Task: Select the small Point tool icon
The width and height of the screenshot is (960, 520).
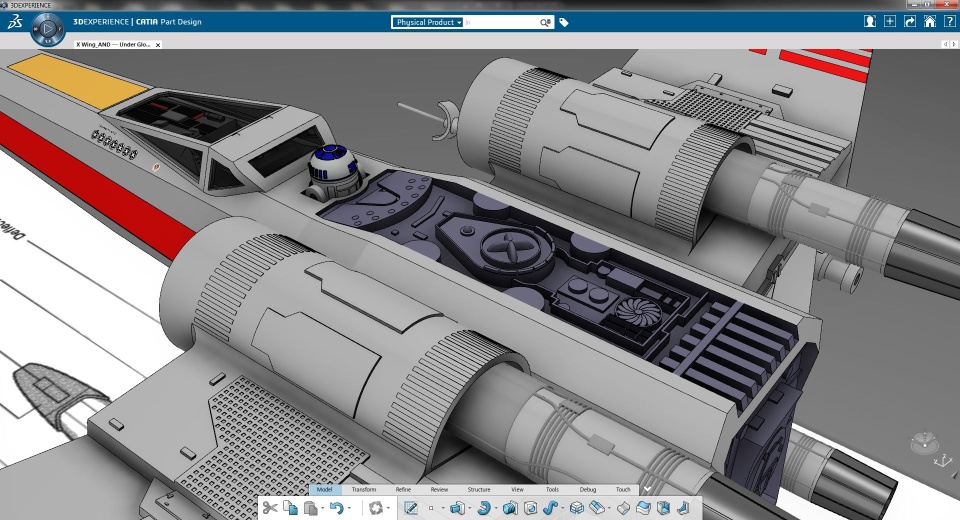Action: [x=431, y=508]
